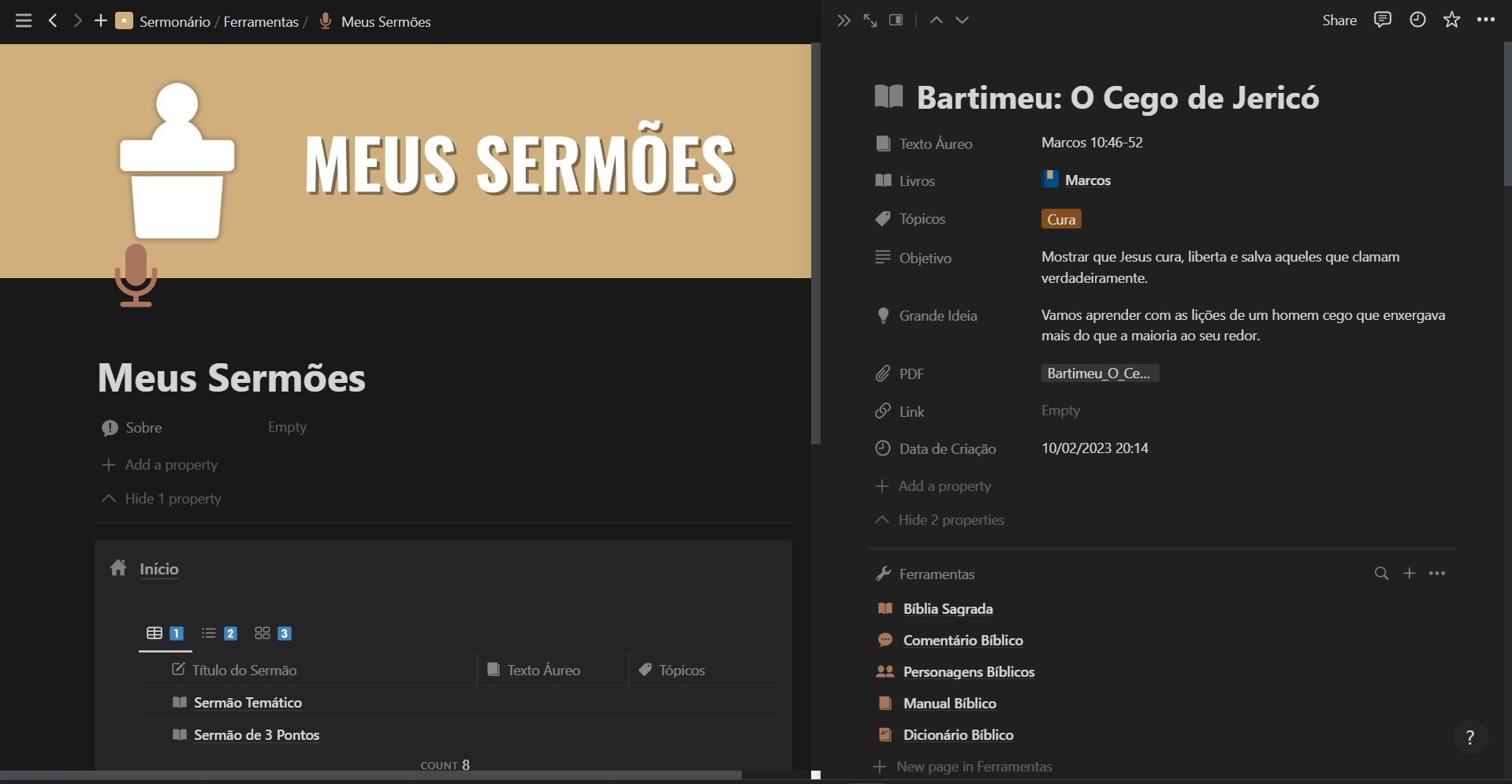Open the Início link
This screenshot has height=784, width=1512.
(159, 569)
